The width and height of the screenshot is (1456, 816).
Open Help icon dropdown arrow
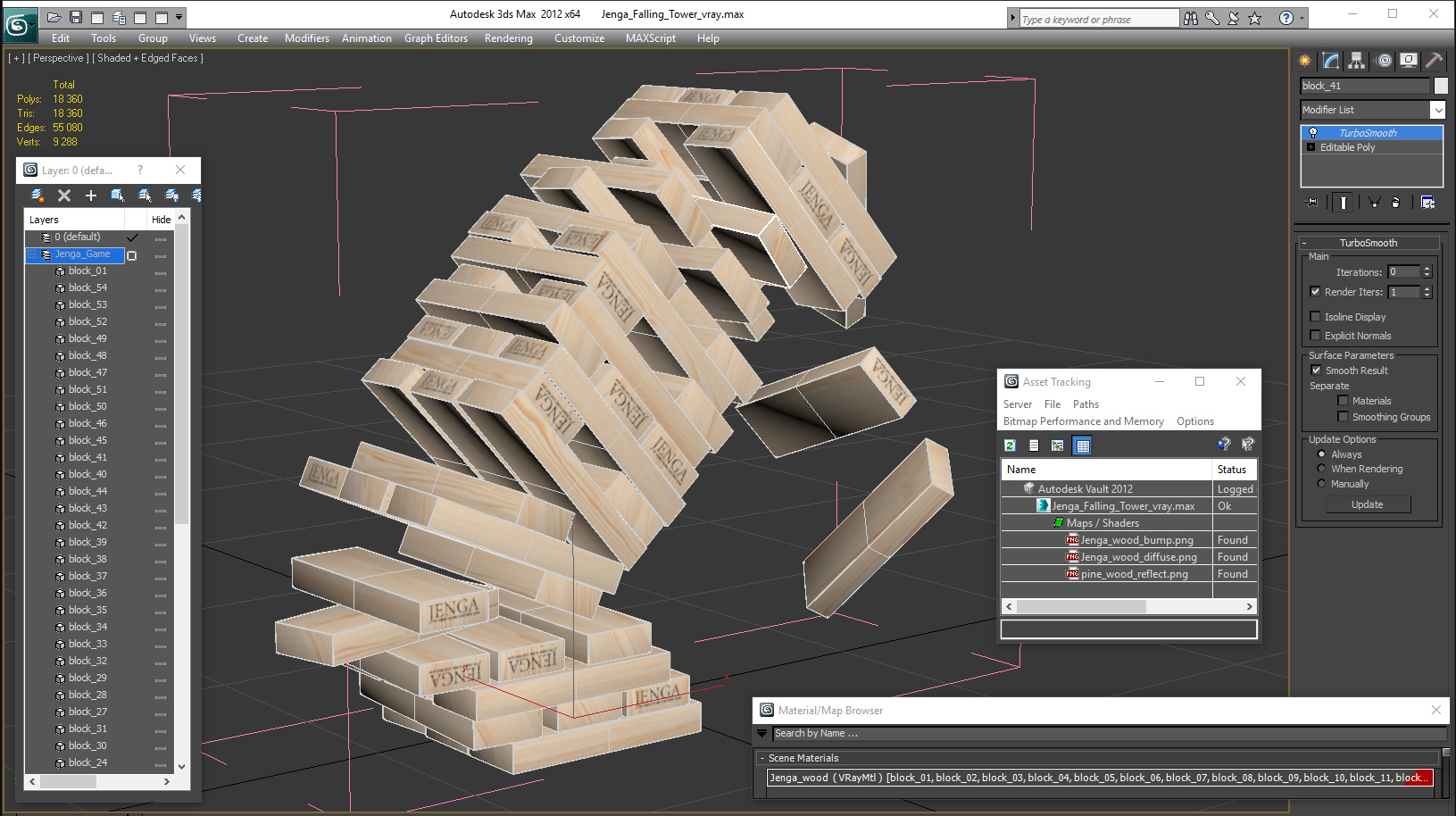coord(1302,18)
